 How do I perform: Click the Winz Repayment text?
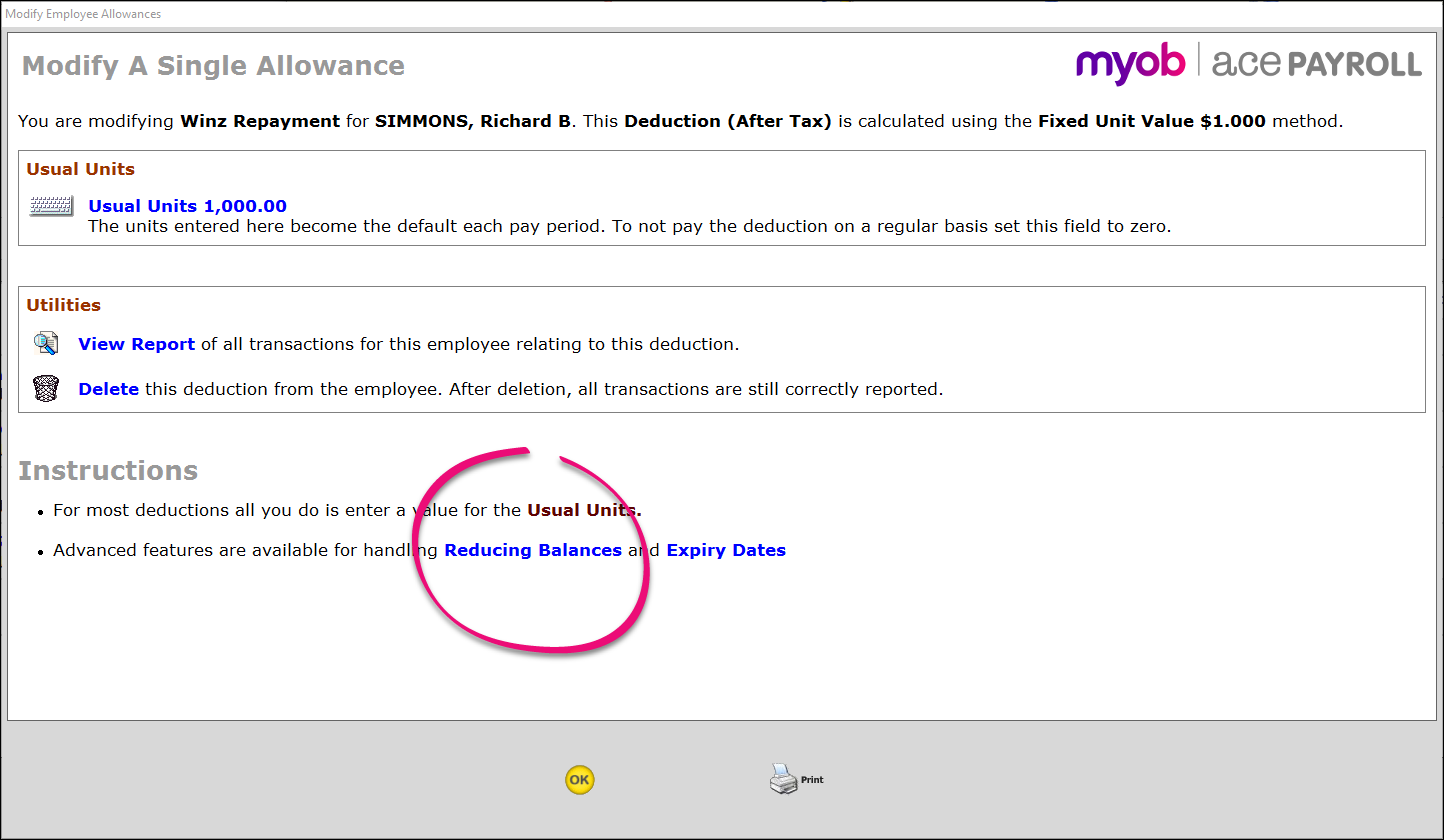point(260,121)
